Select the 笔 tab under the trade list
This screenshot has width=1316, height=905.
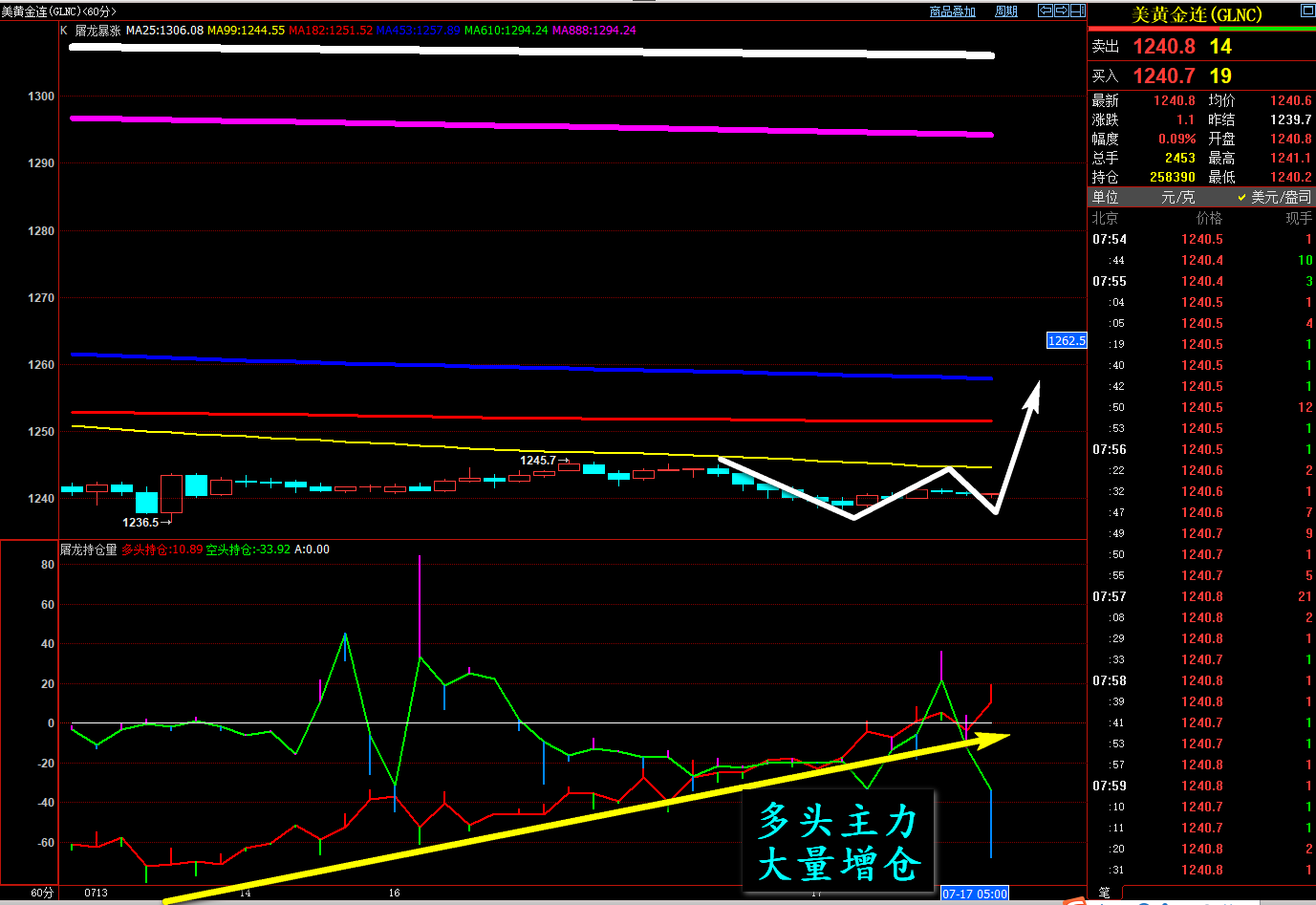(x=1104, y=893)
